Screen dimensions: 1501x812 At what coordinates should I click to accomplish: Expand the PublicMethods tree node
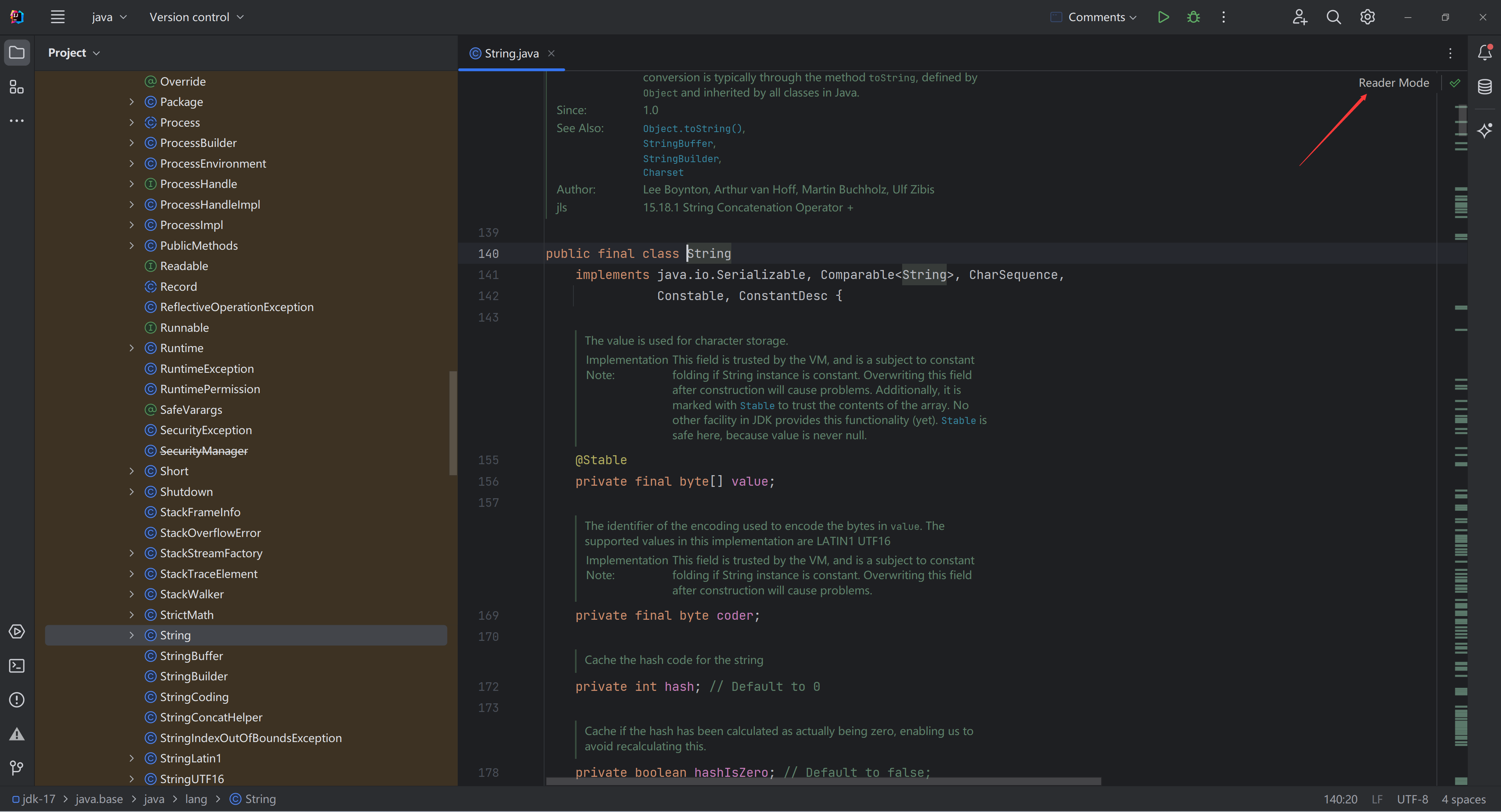pos(132,245)
